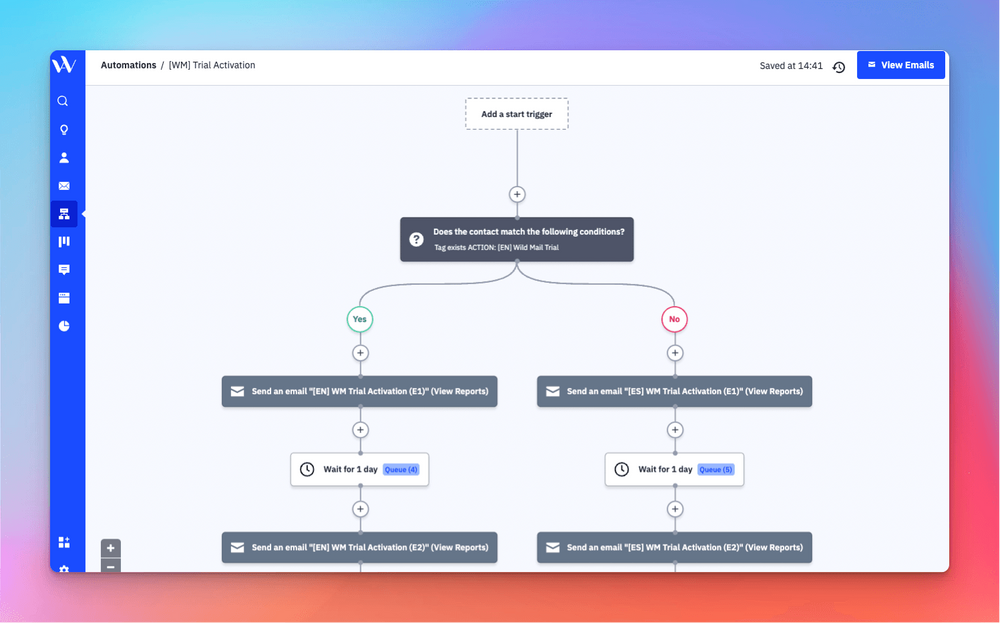Open the Reports pie chart icon
This screenshot has width=1000, height=623.
63,325
